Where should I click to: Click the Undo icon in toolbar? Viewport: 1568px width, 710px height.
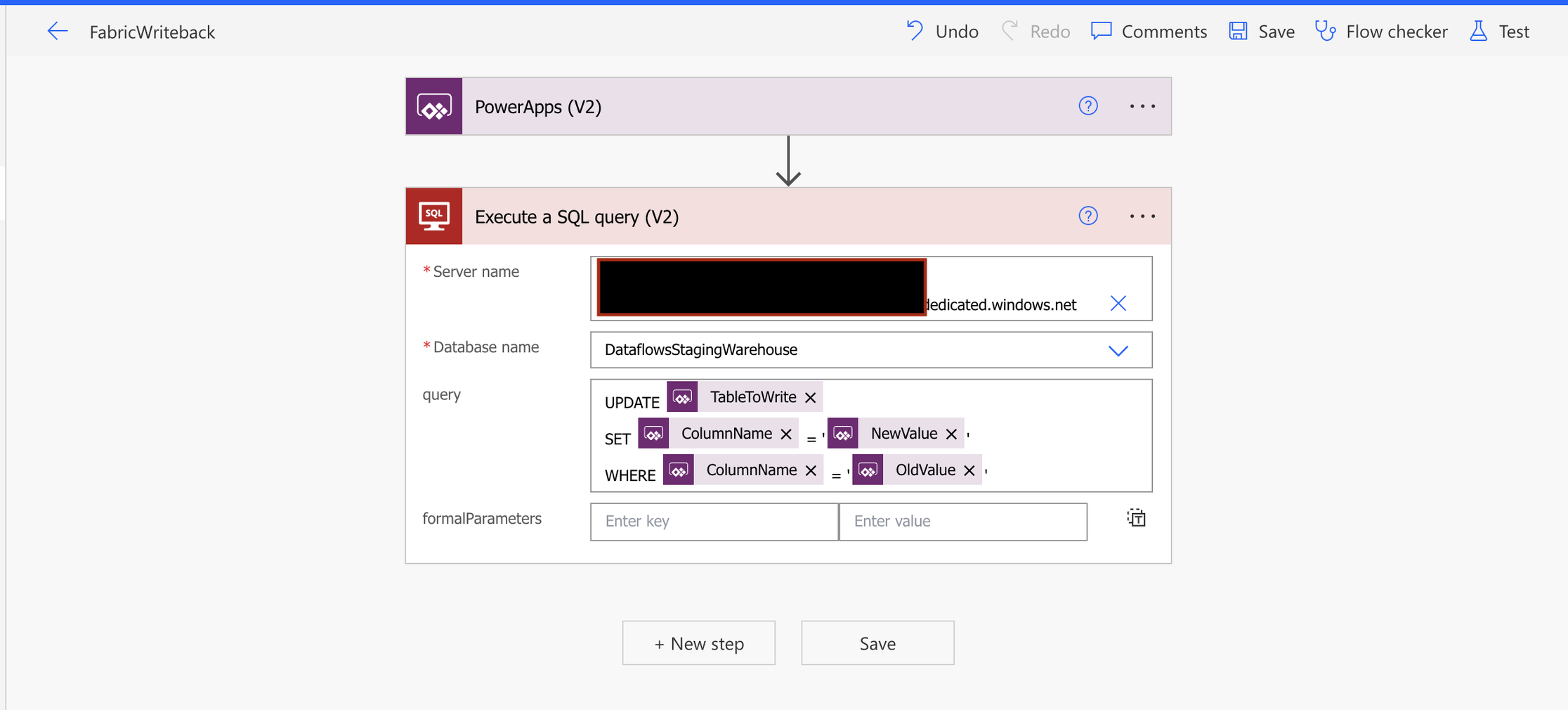click(x=915, y=31)
